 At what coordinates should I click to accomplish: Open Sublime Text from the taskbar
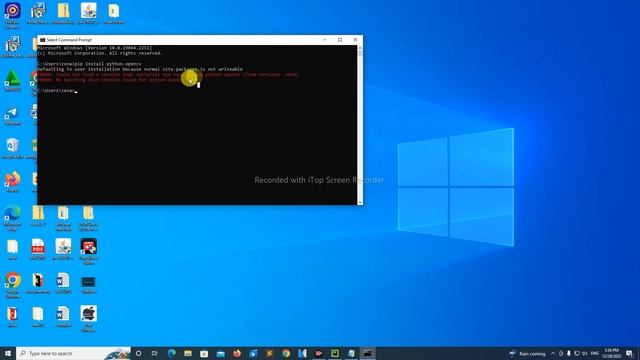coord(269,353)
